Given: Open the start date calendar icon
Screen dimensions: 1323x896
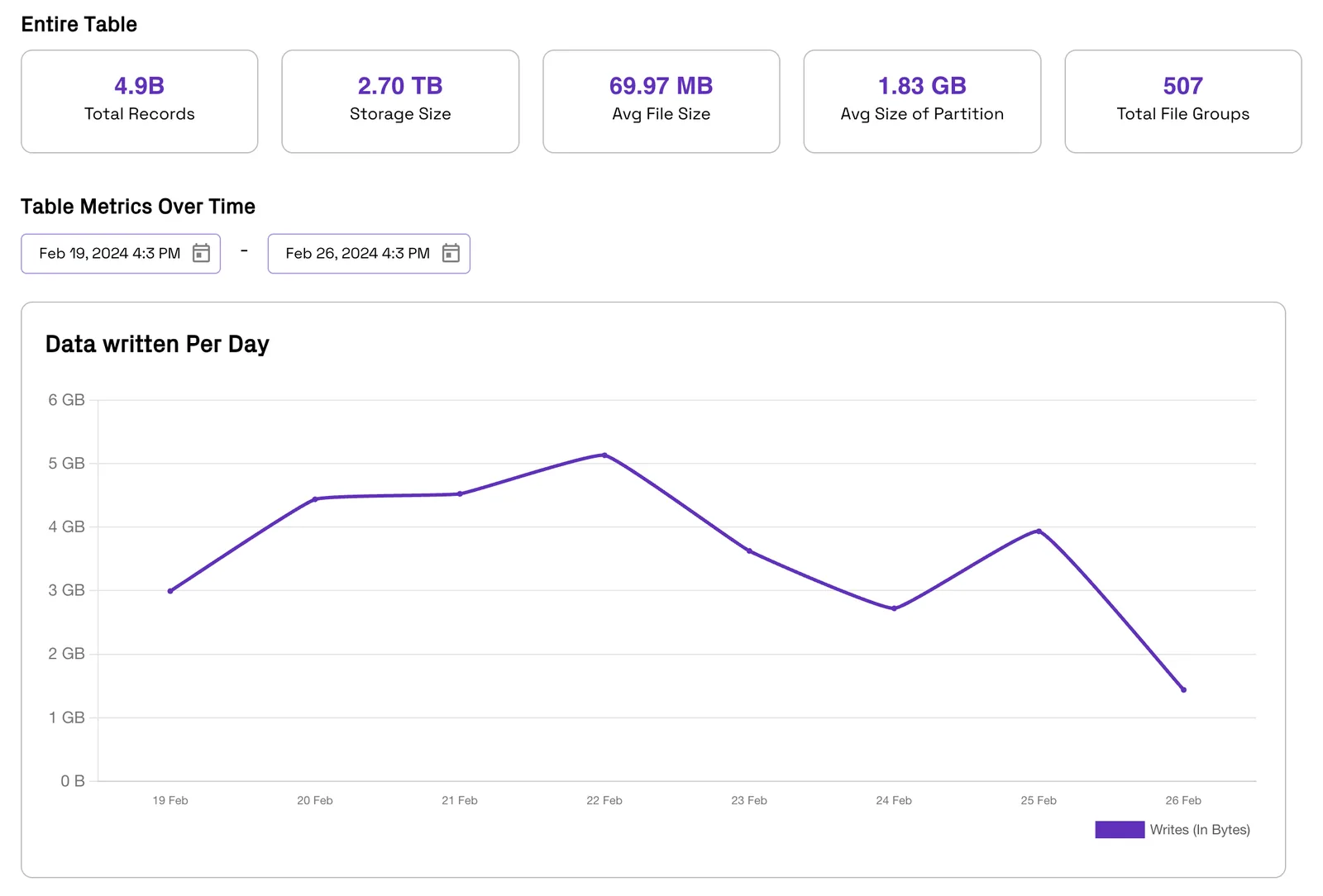Looking at the screenshot, I should (201, 253).
